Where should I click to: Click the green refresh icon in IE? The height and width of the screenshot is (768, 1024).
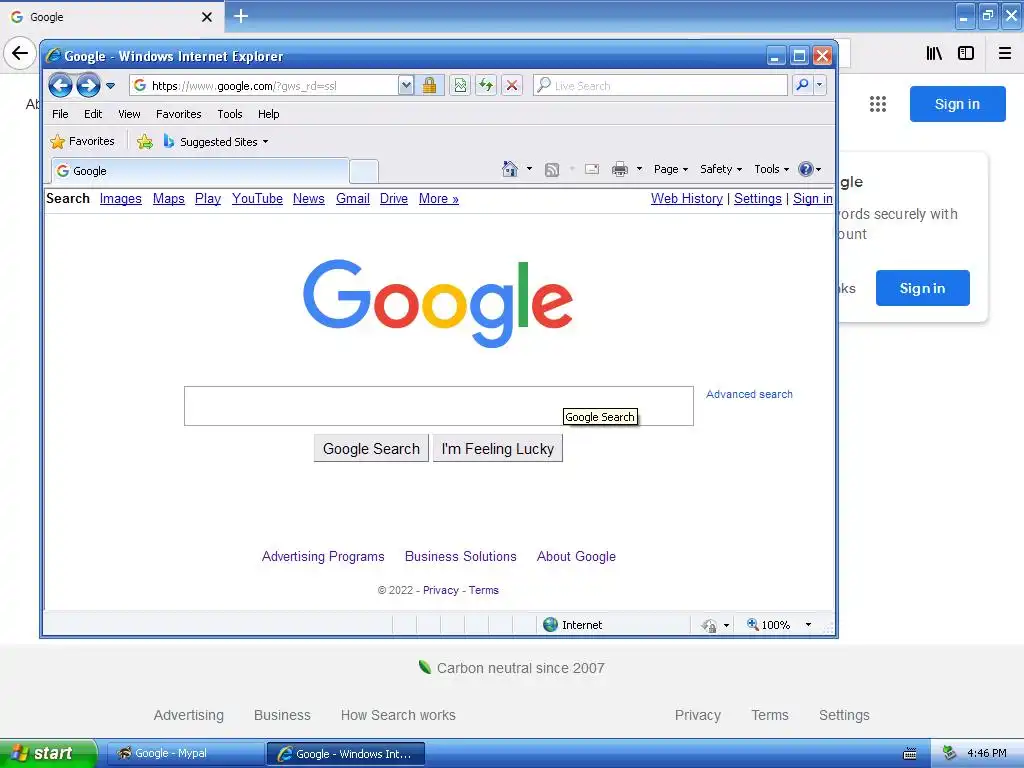coord(486,85)
